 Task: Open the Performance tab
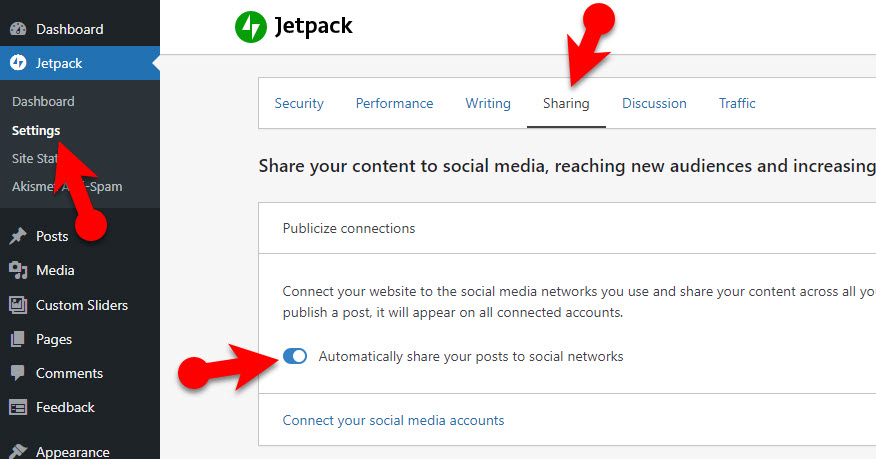[x=394, y=103]
